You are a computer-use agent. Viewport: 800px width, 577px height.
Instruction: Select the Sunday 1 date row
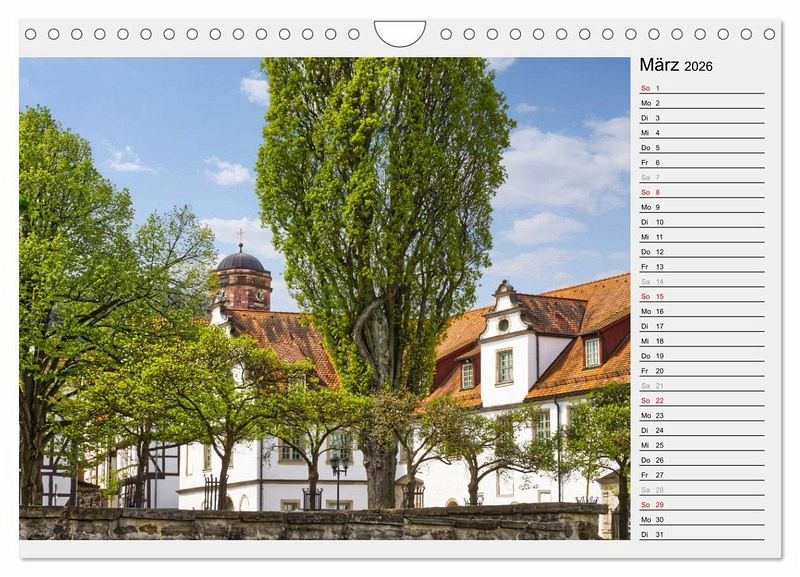(x=701, y=88)
